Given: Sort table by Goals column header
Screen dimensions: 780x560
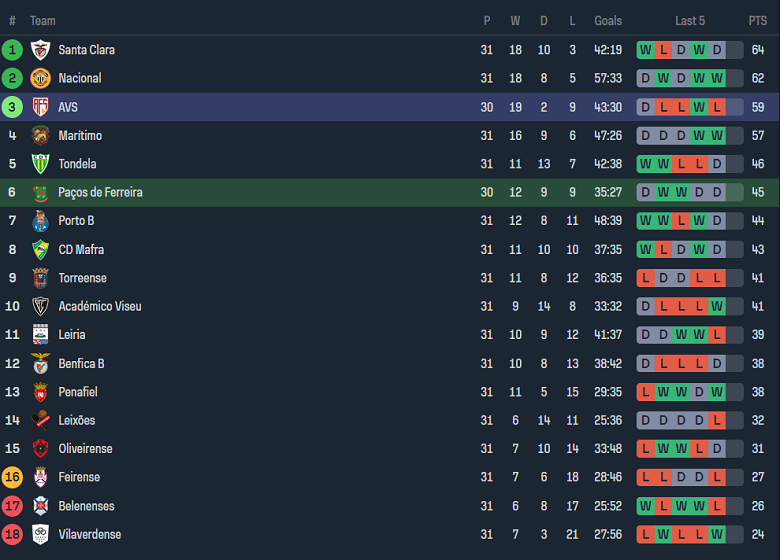Looking at the screenshot, I should (608, 21).
